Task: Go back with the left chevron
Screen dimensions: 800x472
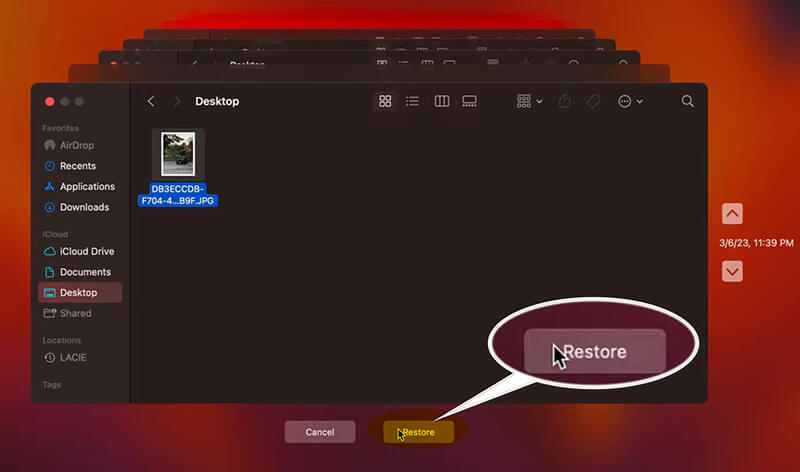Action: 151,101
